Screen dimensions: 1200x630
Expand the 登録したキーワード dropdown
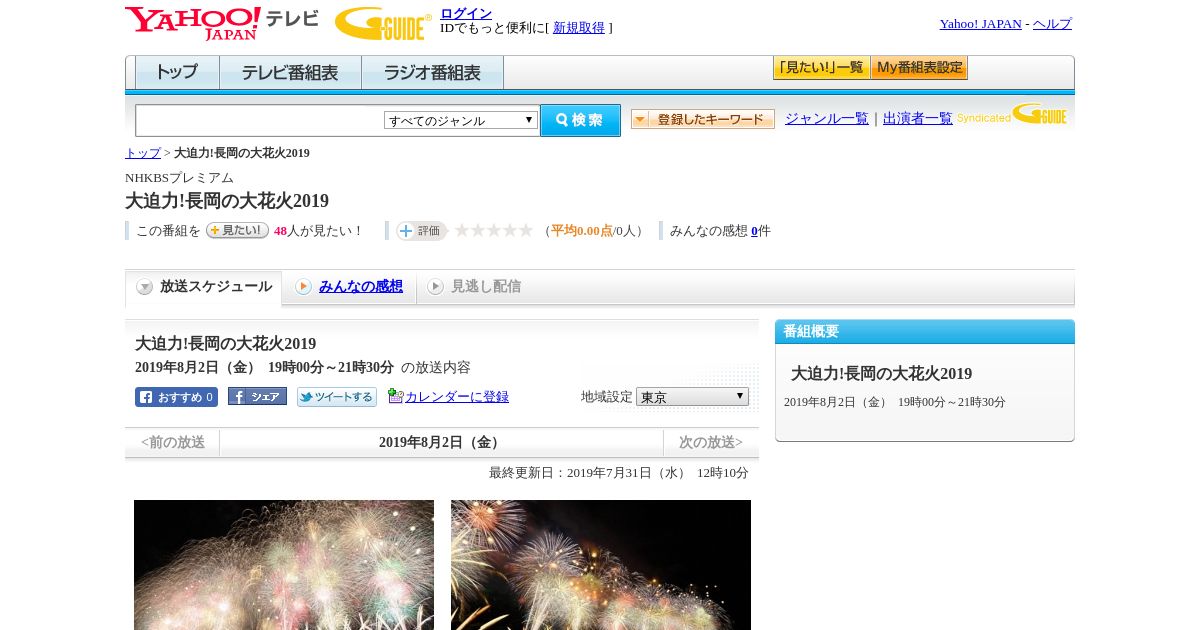pyautogui.click(x=703, y=119)
